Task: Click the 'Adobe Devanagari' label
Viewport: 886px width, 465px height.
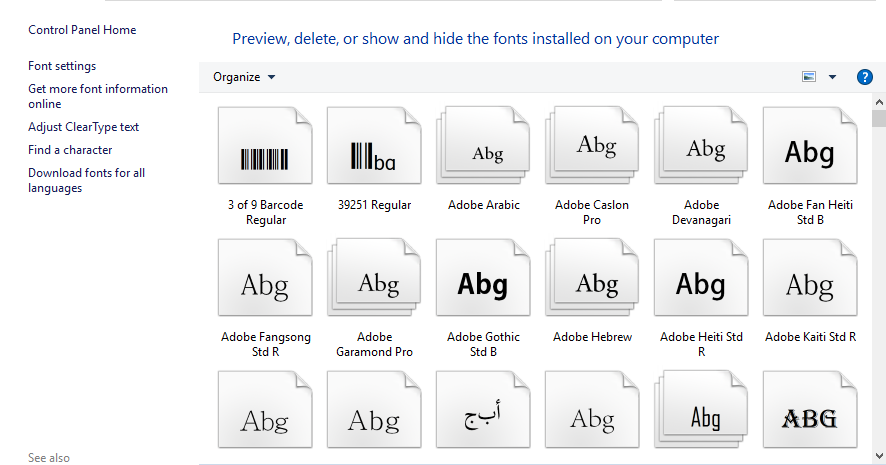Action: 701,212
